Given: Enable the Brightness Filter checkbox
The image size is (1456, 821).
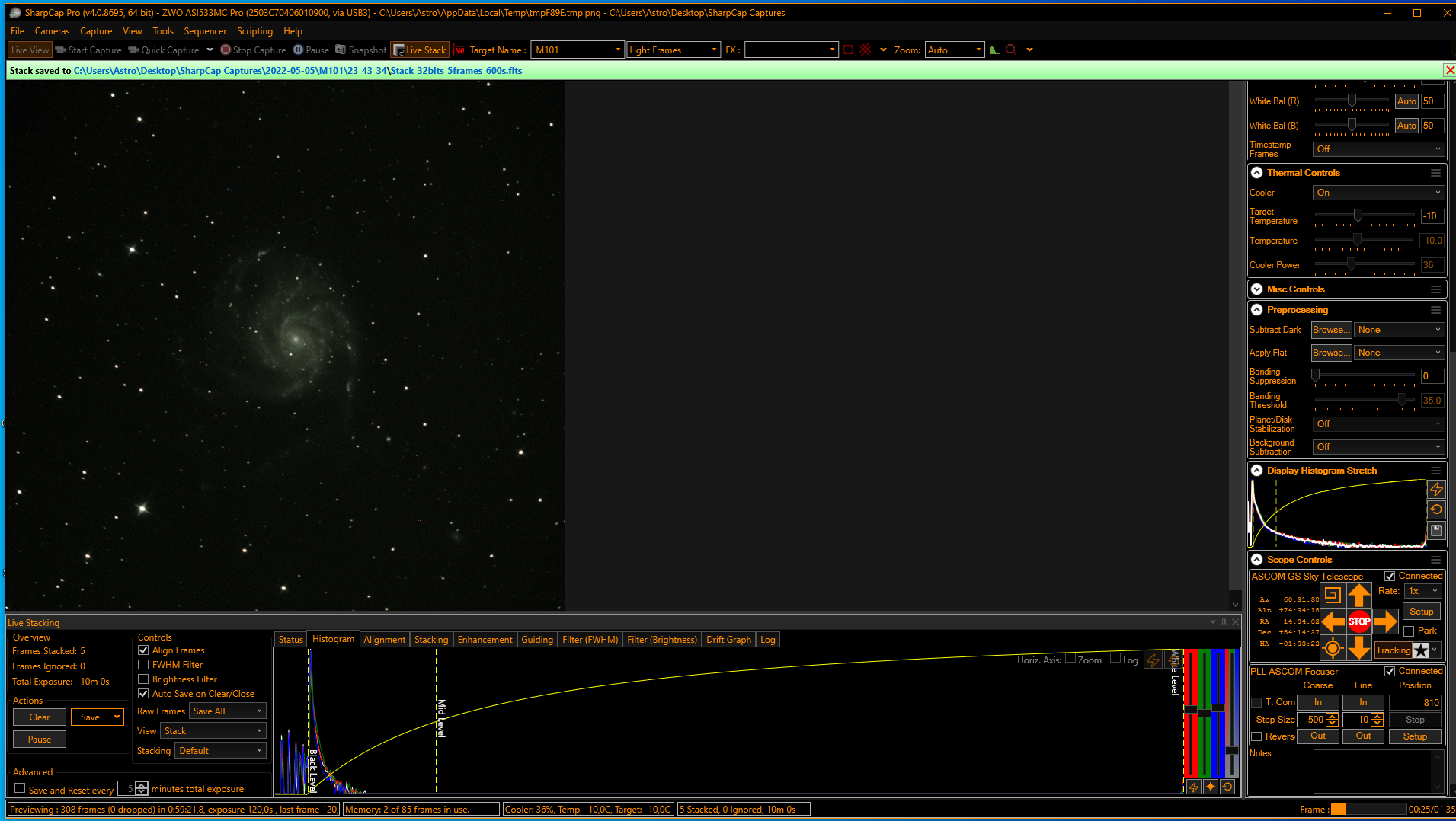Looking at the screenshot, I should [x=143, y=679].
